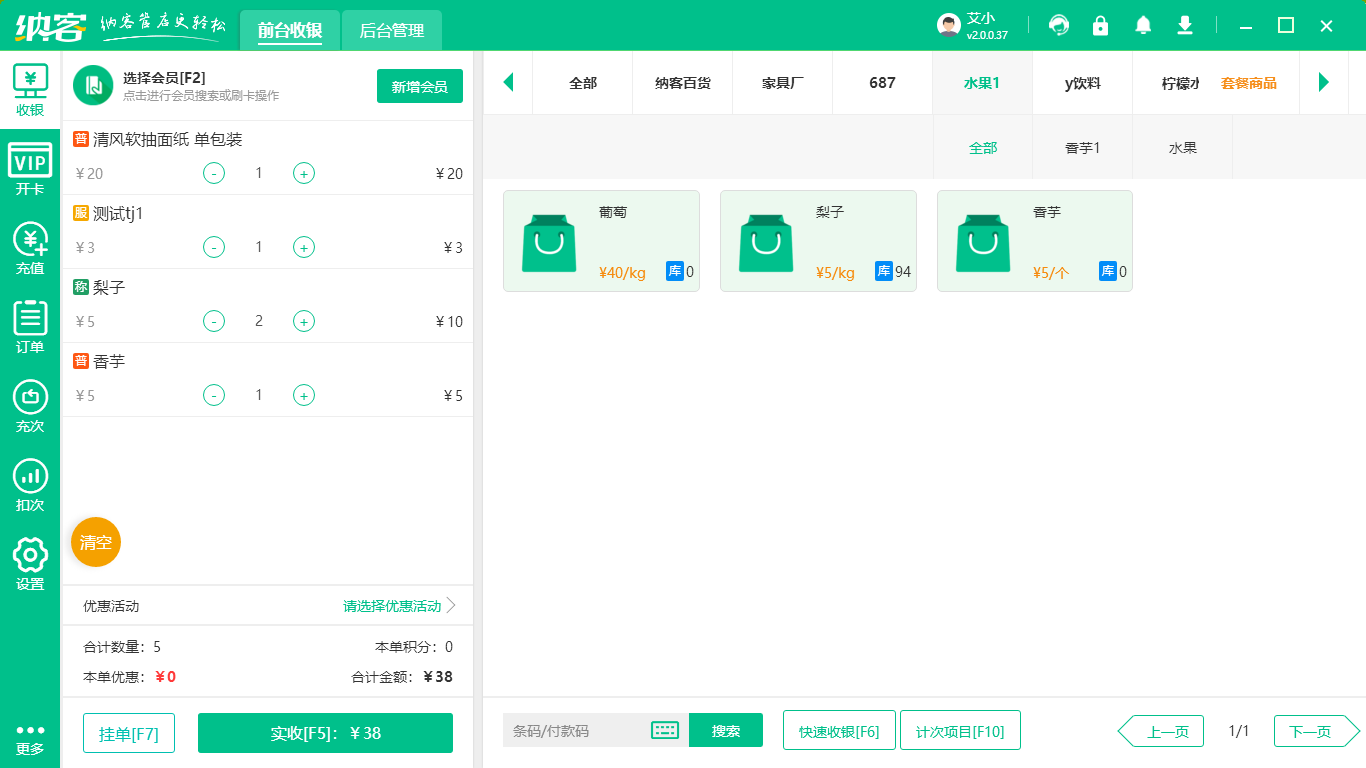Image resolution: width=1366 pixels, height=768 pixels.
Task: Increase quantity of 清风软抽面纸
Action: (x=304, y=173)
